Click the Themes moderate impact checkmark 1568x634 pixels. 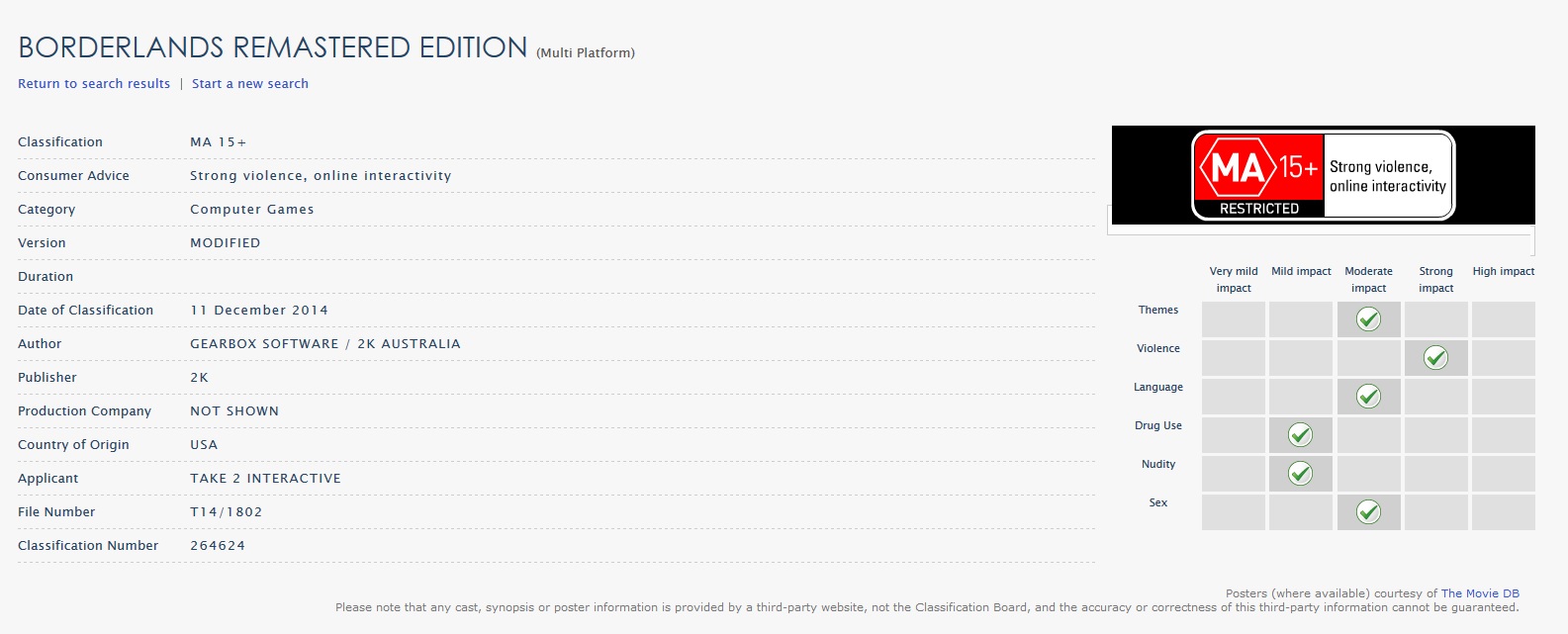[x=1368, y=319]
